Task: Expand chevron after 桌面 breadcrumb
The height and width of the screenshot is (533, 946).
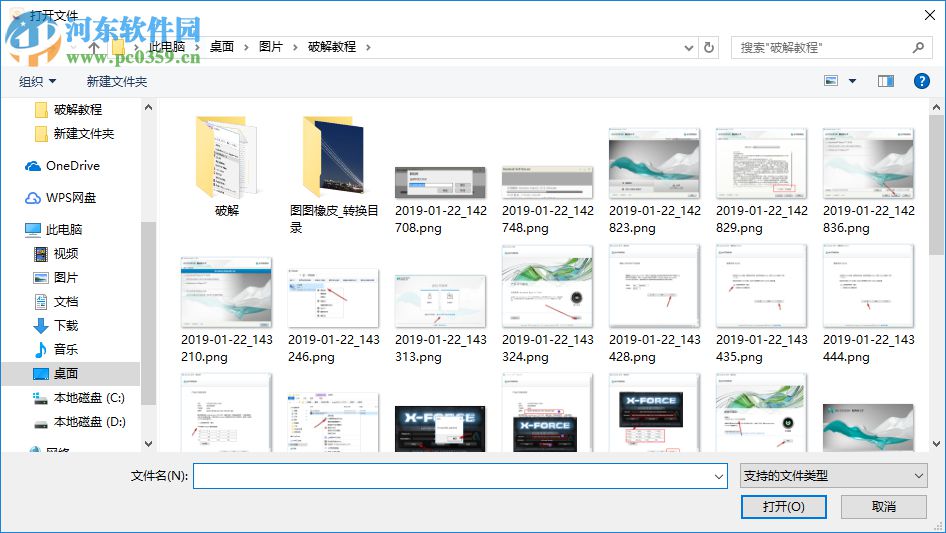Action: pyautogui.click(x=246, y=47)
